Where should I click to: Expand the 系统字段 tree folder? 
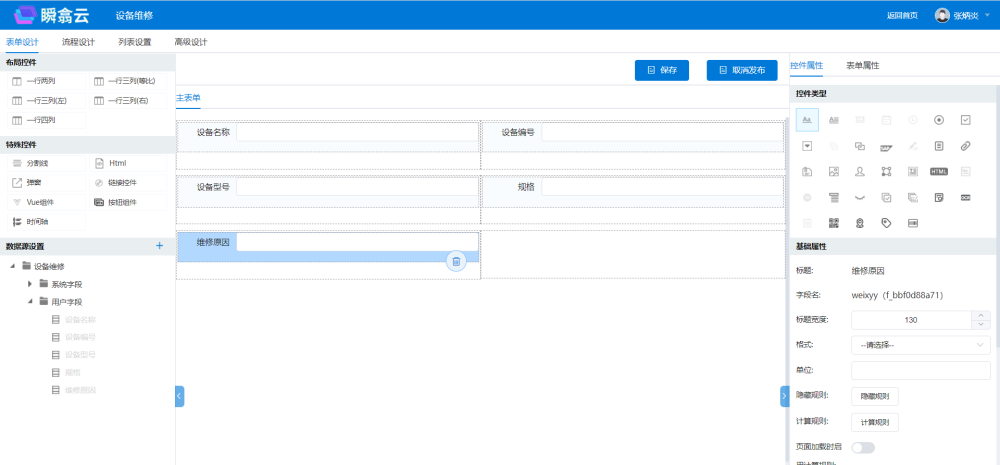click(x=30, y=284)
